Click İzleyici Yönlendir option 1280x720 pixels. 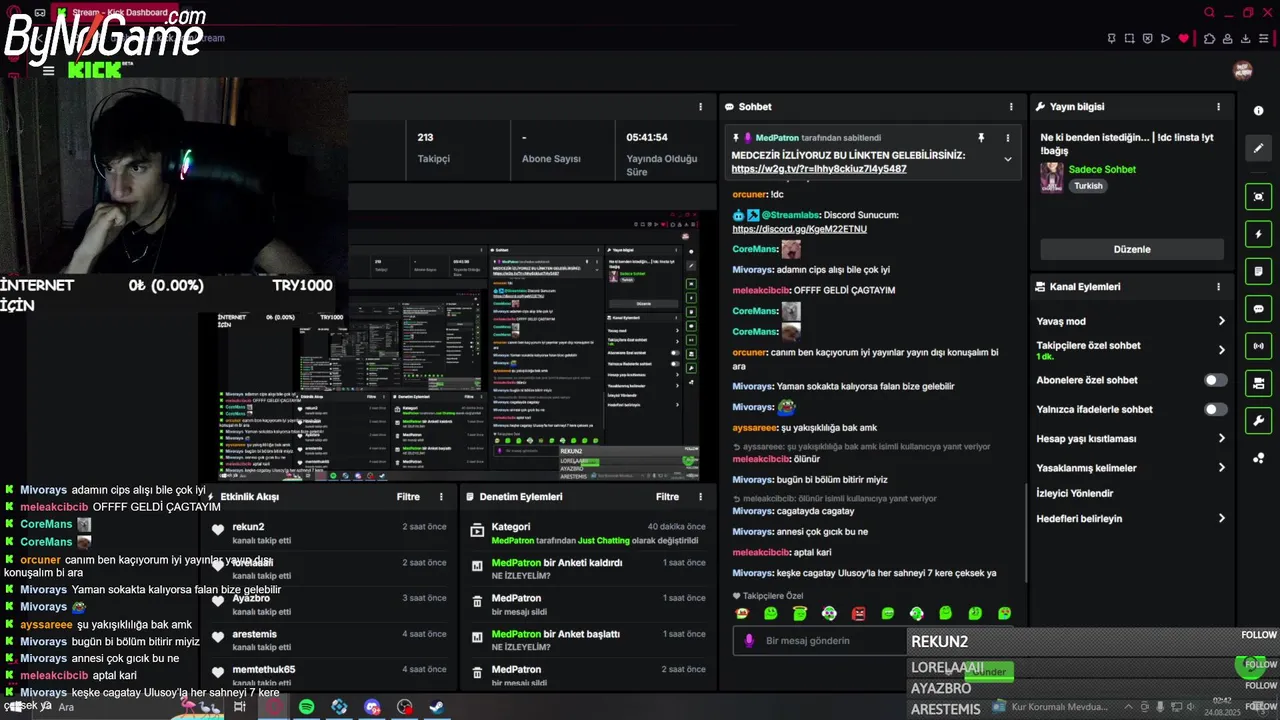[x=1075, y=493]
